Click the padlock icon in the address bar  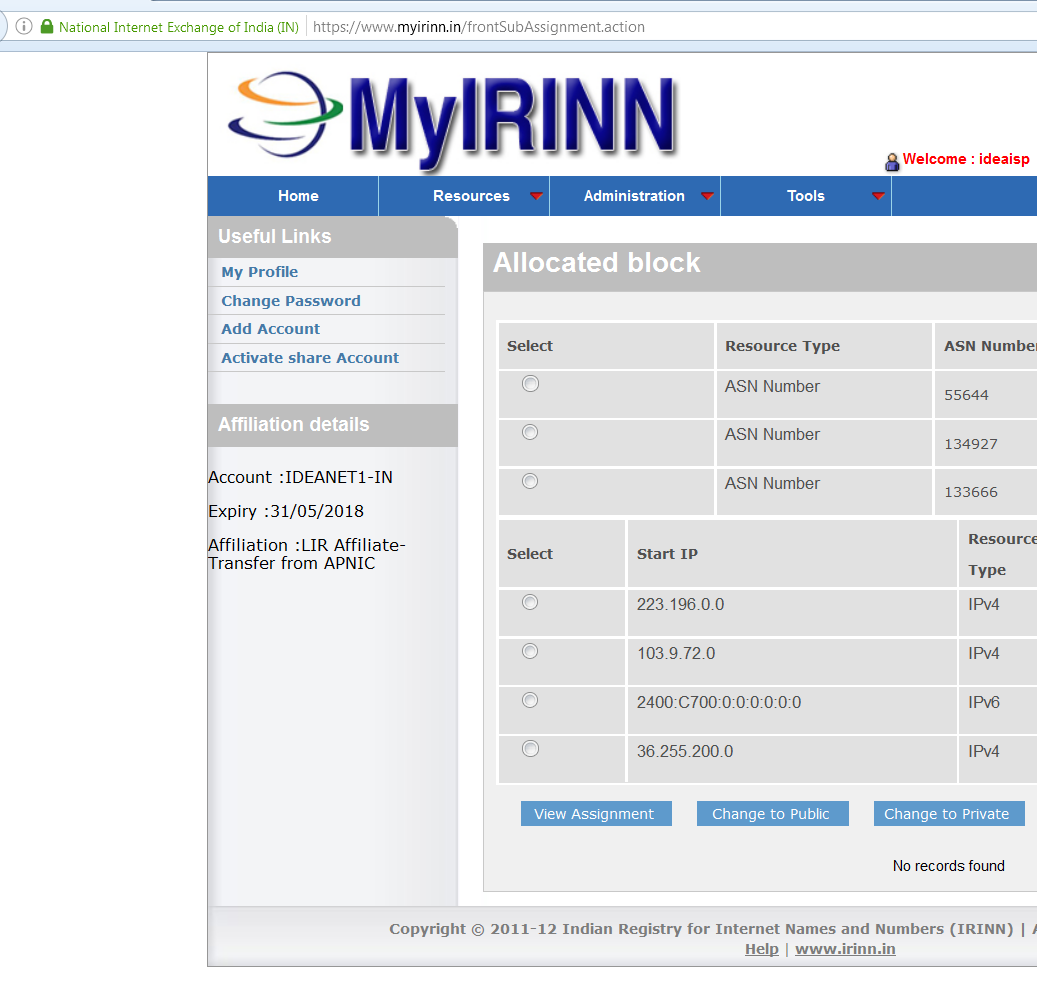46,27
